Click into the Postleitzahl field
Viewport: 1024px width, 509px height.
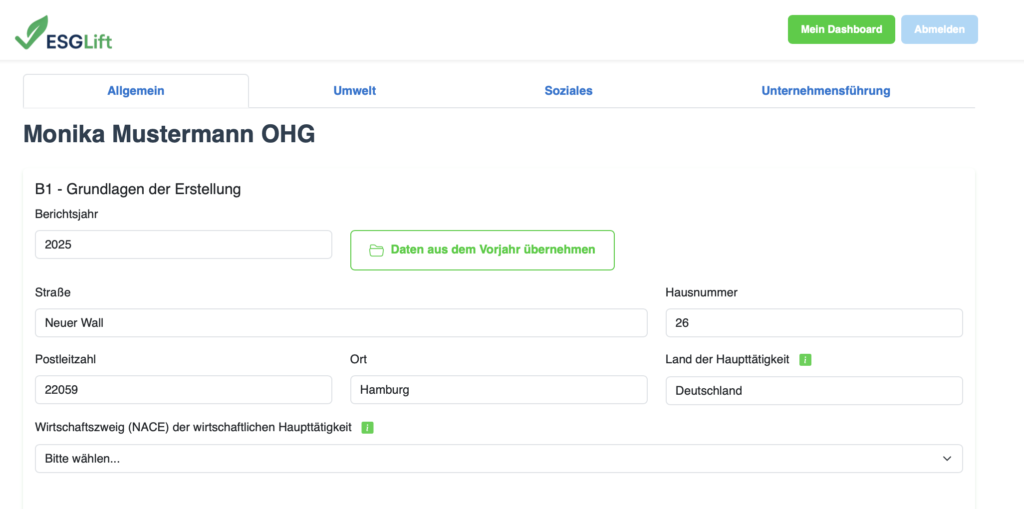[183, 390]
